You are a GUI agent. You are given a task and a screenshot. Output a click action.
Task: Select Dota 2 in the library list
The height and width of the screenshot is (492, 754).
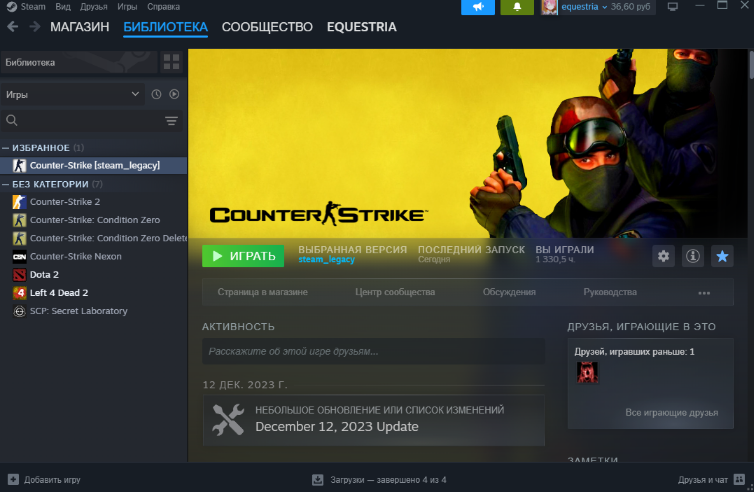click(x=44, y=274)
